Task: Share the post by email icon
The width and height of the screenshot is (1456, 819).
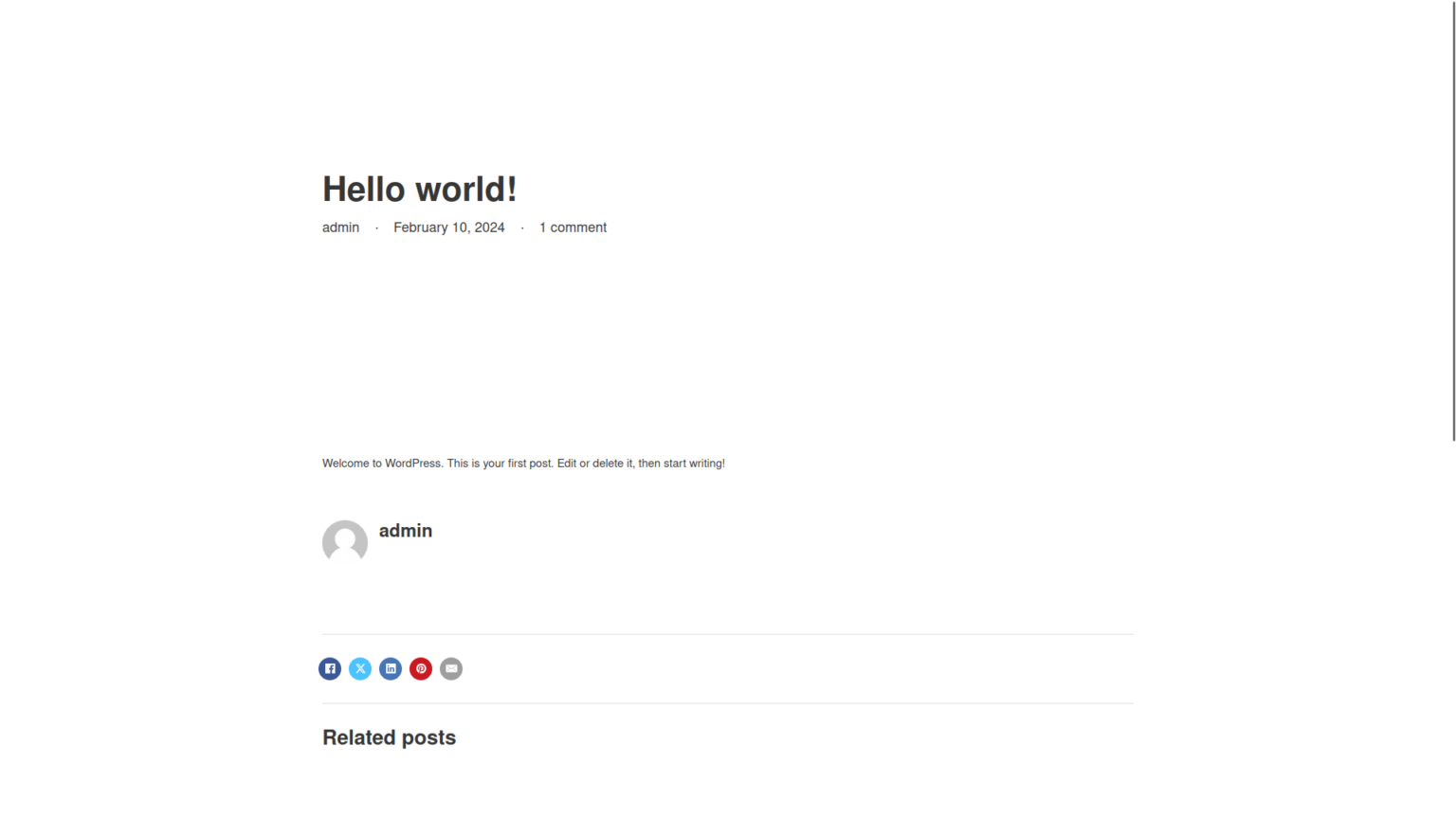Action: [x=451, y=669]
